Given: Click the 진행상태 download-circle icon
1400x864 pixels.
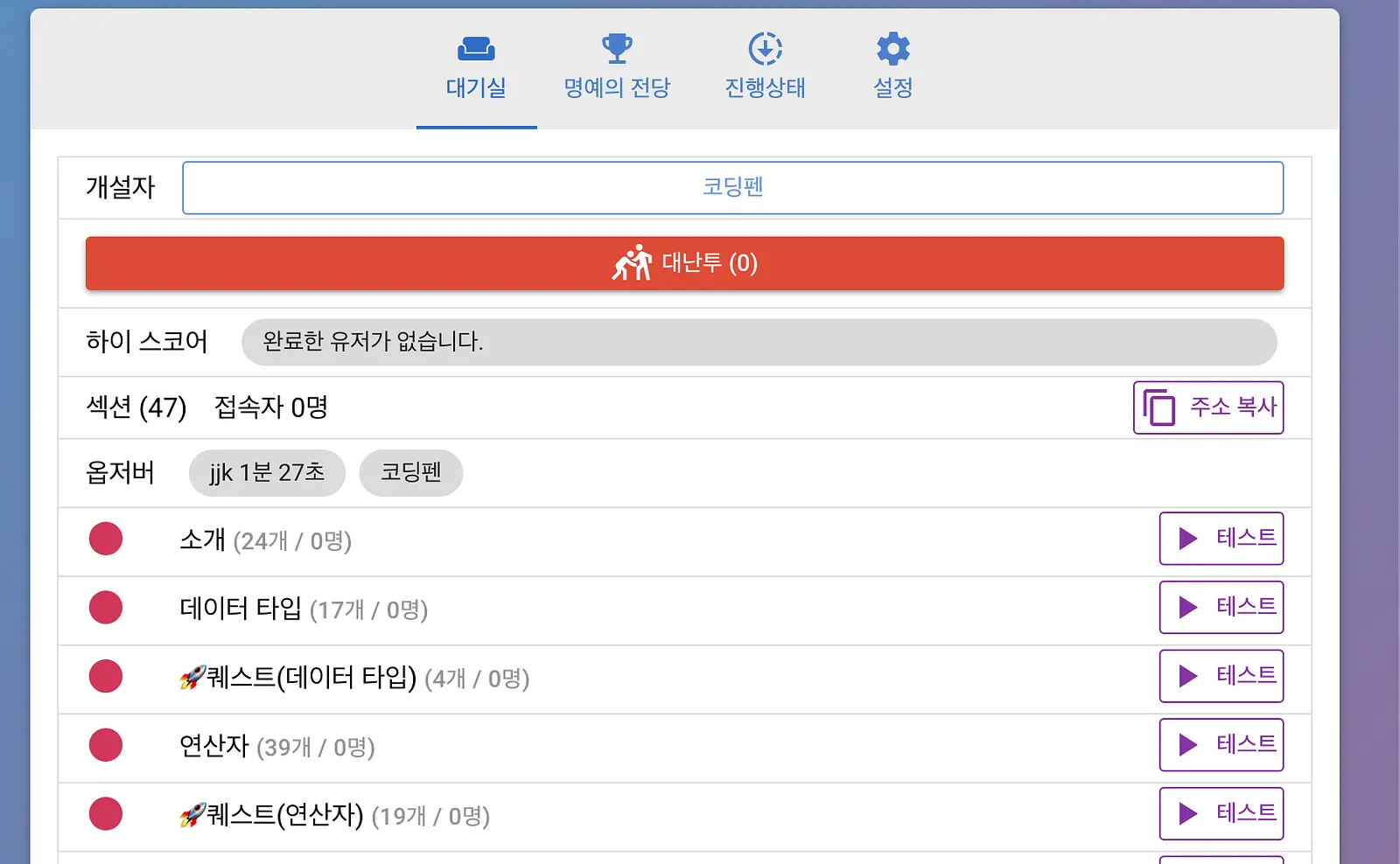Looking at the screenshot, I should point(765,48).
